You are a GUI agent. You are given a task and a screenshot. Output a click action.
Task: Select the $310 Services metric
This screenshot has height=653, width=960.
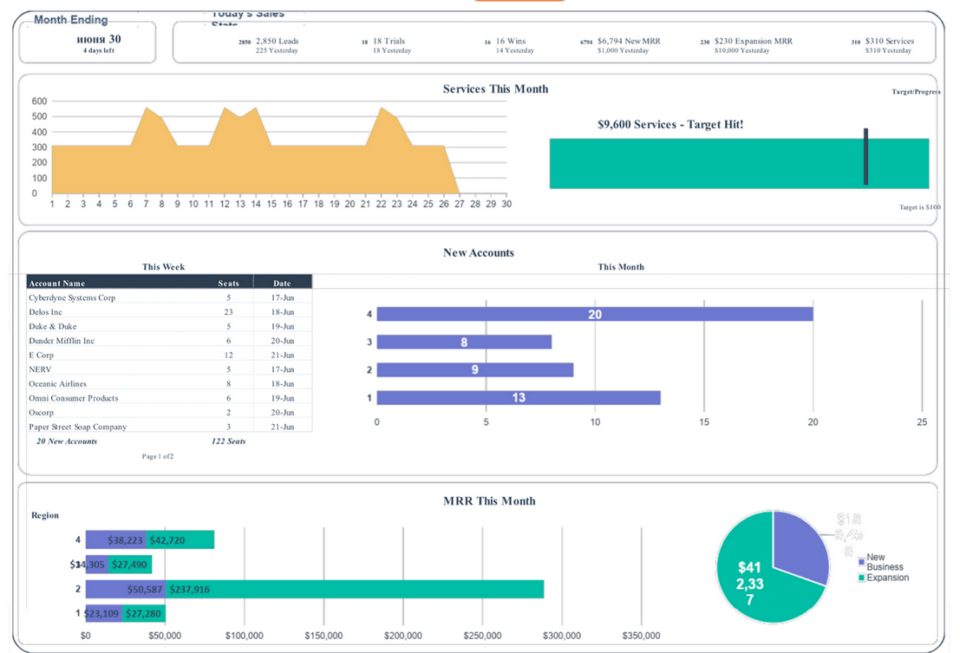tap(884, 42)
